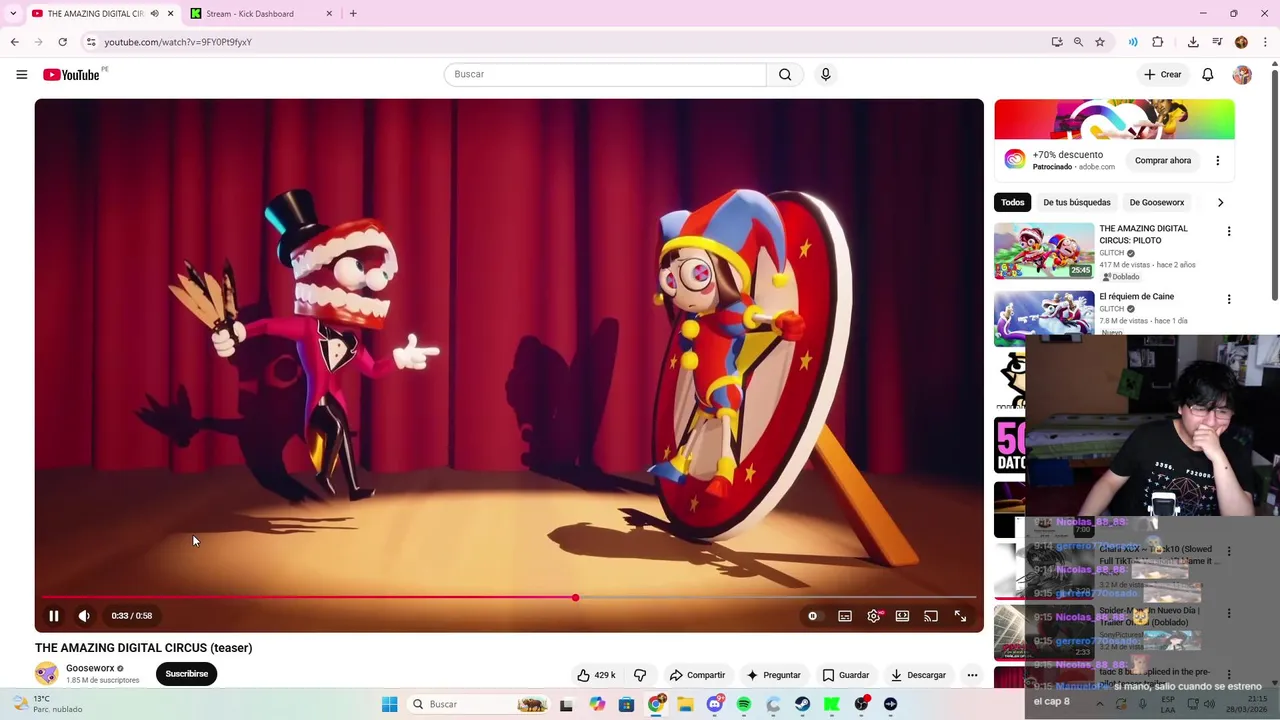Open the zoom magnifier in address bar
1280x720 pixels.
coord(1078,42)
